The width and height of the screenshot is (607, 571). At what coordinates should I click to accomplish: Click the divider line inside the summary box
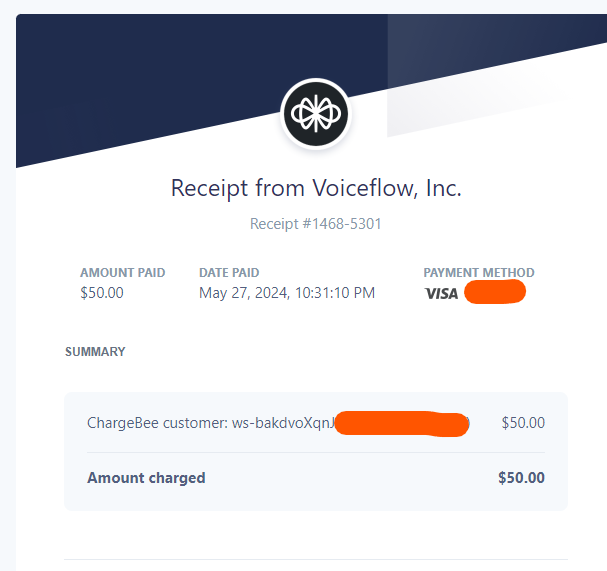316,452
